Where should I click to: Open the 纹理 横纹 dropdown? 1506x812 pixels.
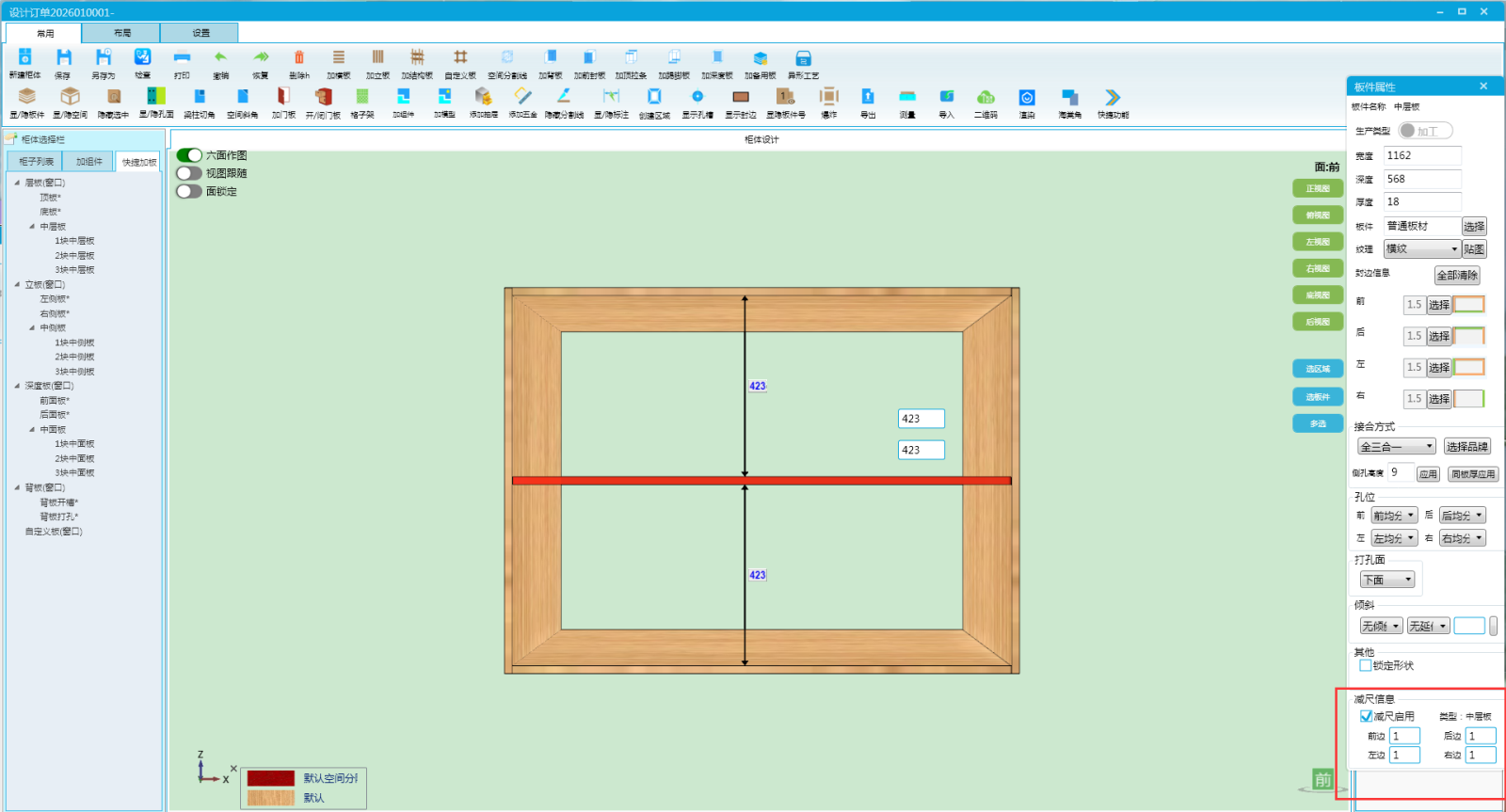coord(1421,249)
